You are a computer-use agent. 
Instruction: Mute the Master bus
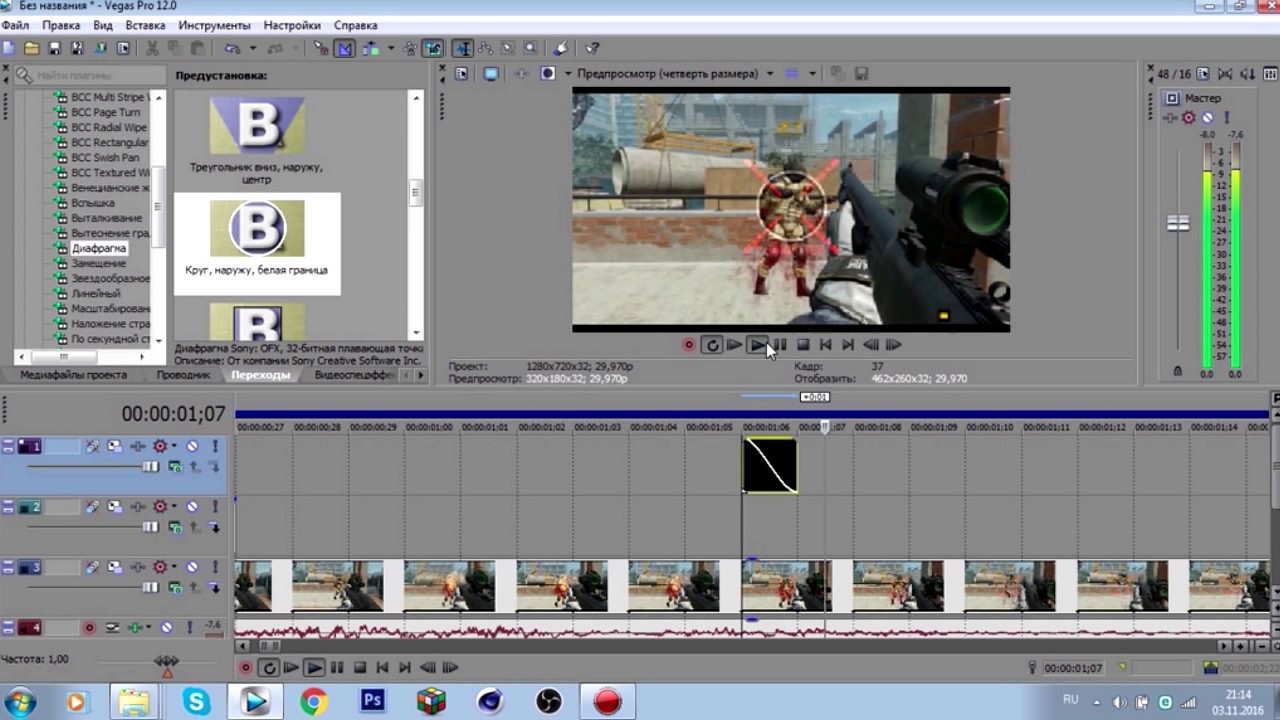pos(1207,118)
